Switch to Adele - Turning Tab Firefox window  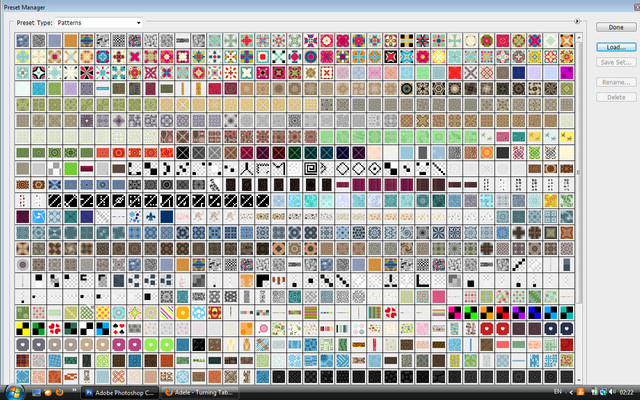tap(199, 393)
